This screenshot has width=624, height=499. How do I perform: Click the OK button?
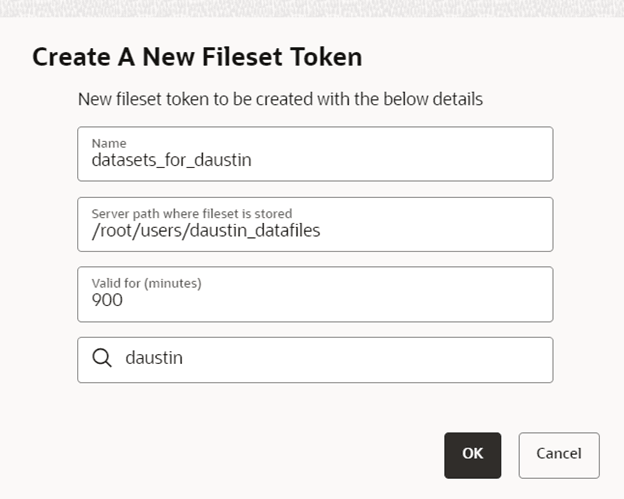point(472,454)
